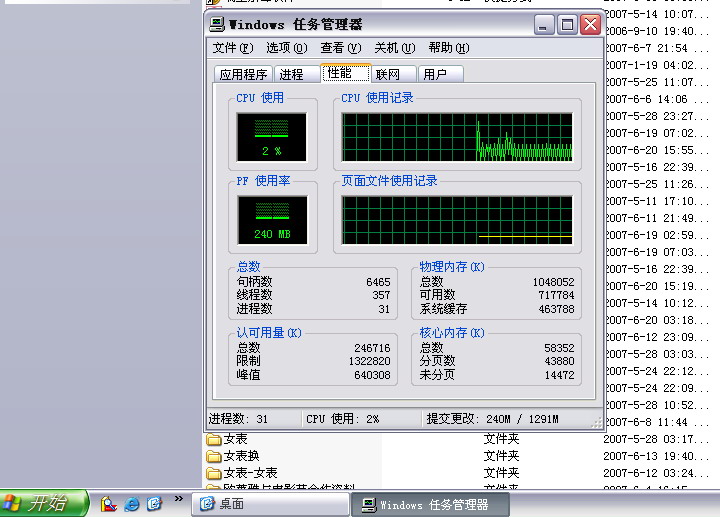Click the Task Manager title bar icon

217,24
